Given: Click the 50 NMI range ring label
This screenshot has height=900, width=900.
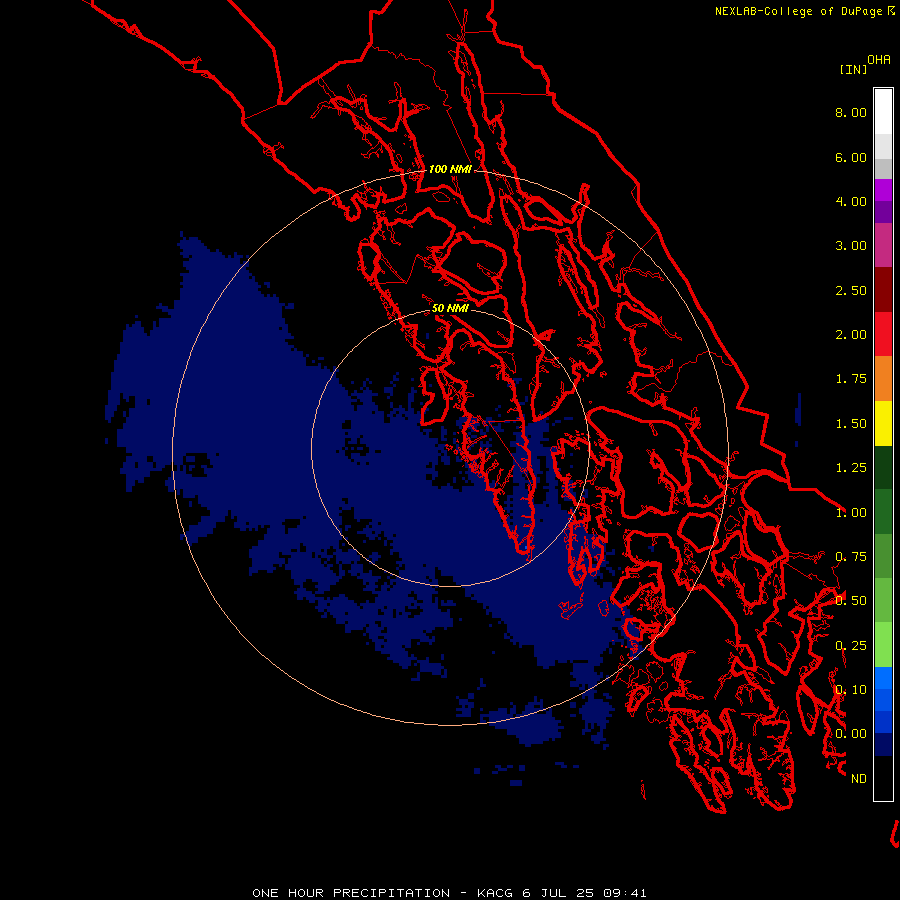Looking at the screenshot, I should [450, 308].
